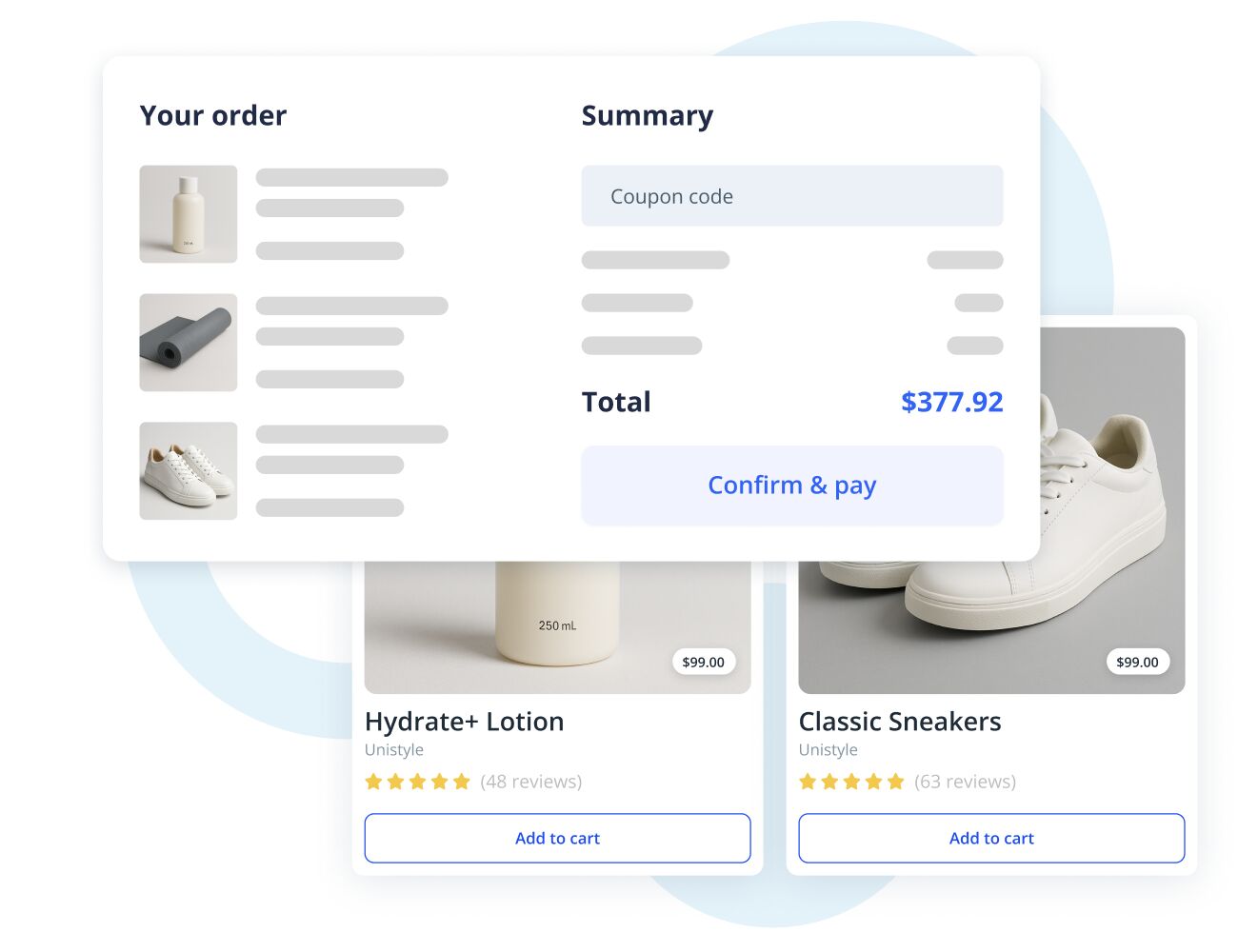Add Hydrate+ Lotion to cart
Viewport: 1238px width, 952px height.
(x=557, y=839)
